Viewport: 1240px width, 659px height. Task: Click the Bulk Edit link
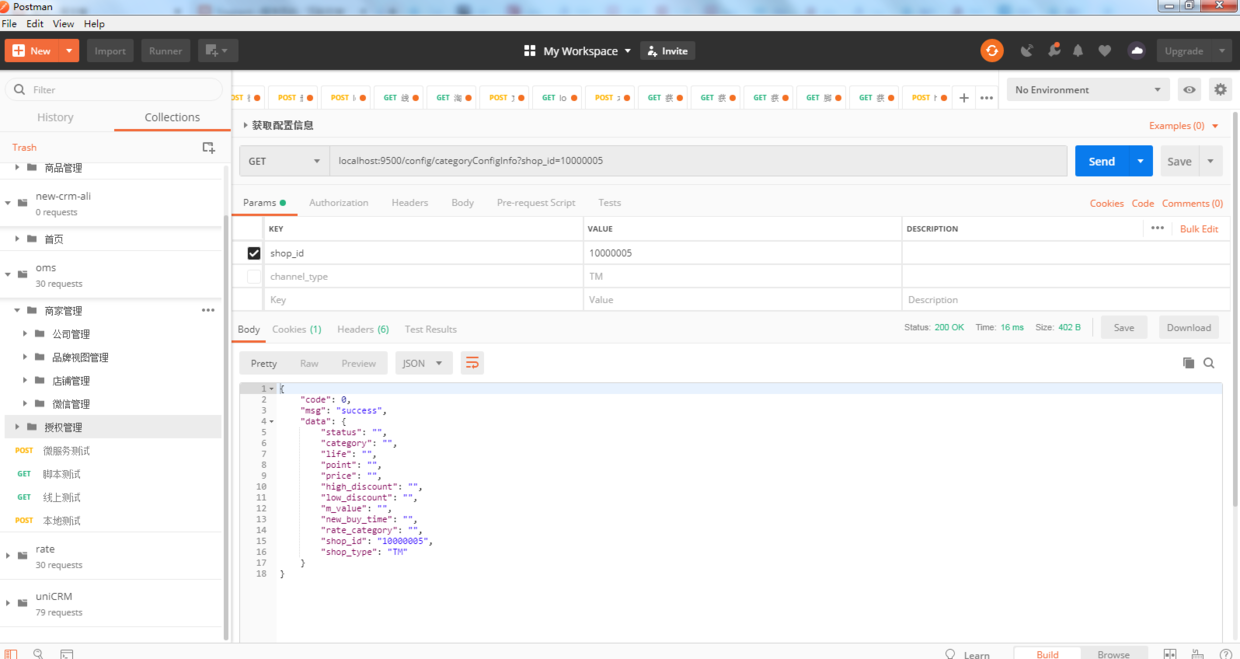1199,229
